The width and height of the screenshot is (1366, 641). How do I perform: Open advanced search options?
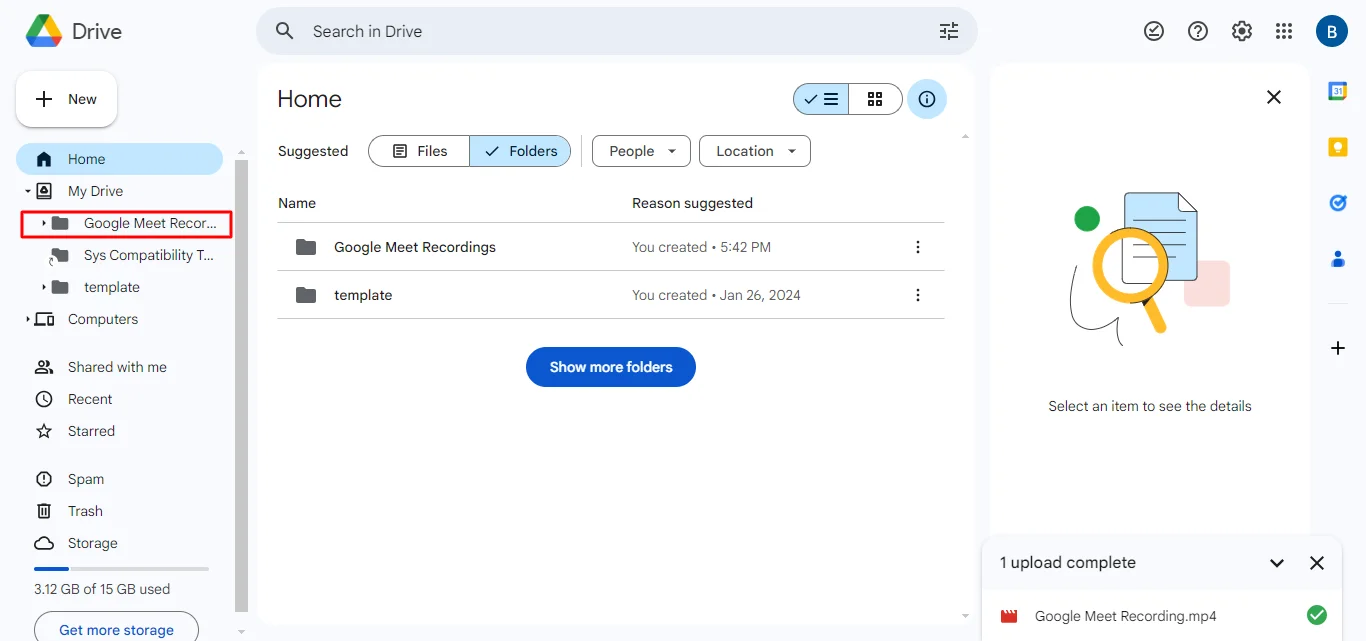point(948,31)
